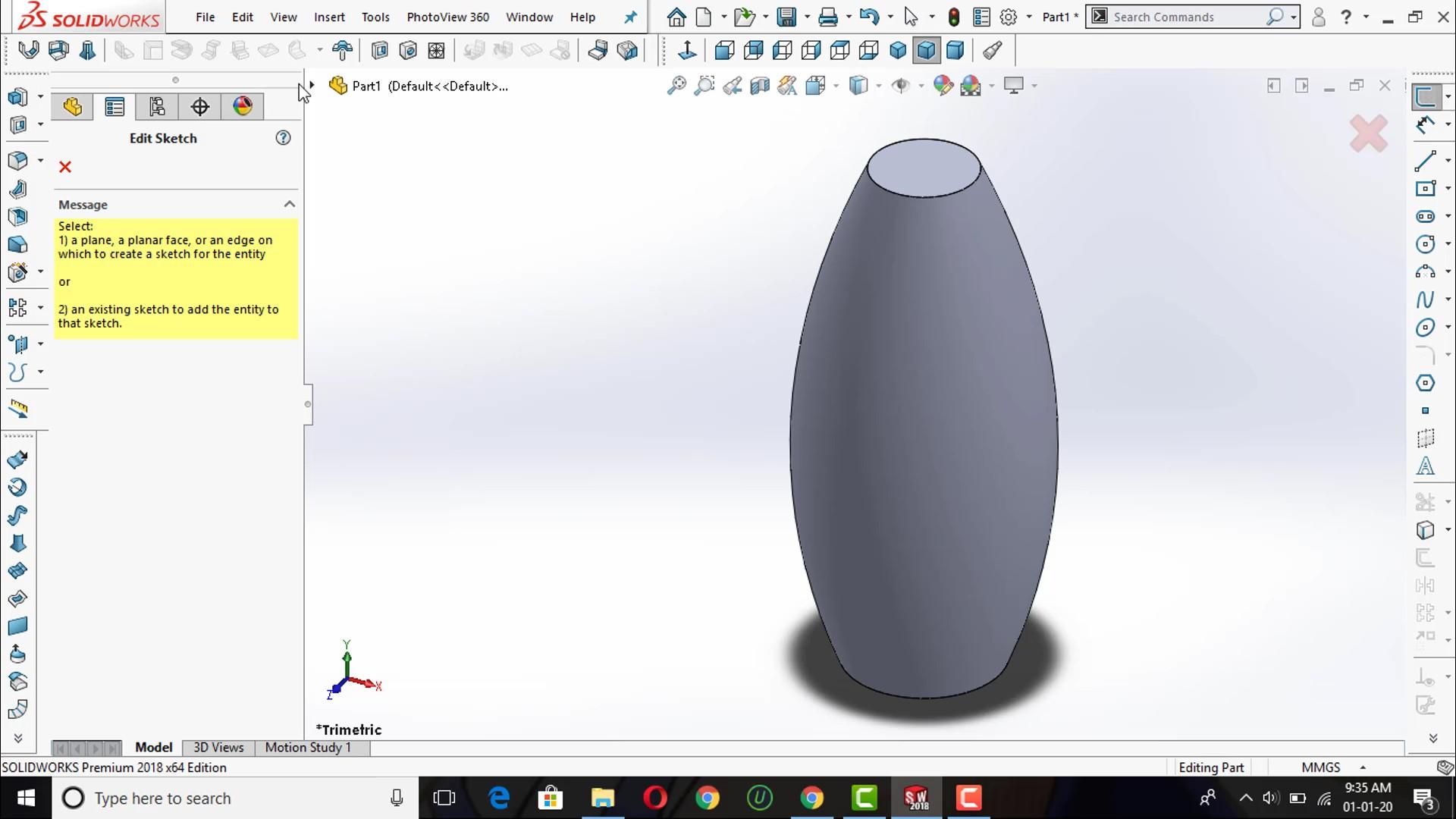Open the FeatureManager Design Tree tab

[73, 107]
